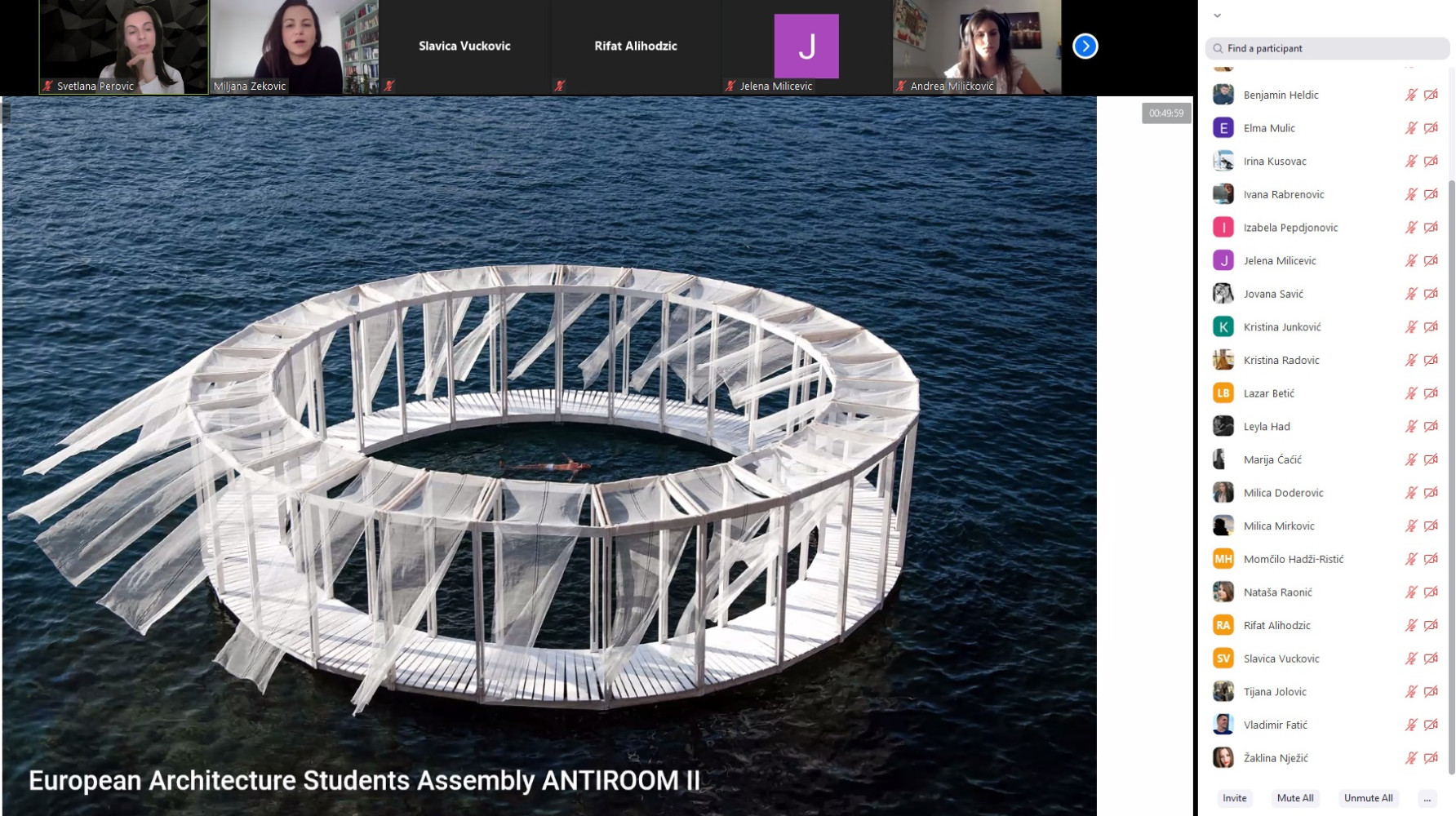Select Kristina Junković in the participant list
The width and height of the screenshot is (1456, 816).
(1281, 327)
